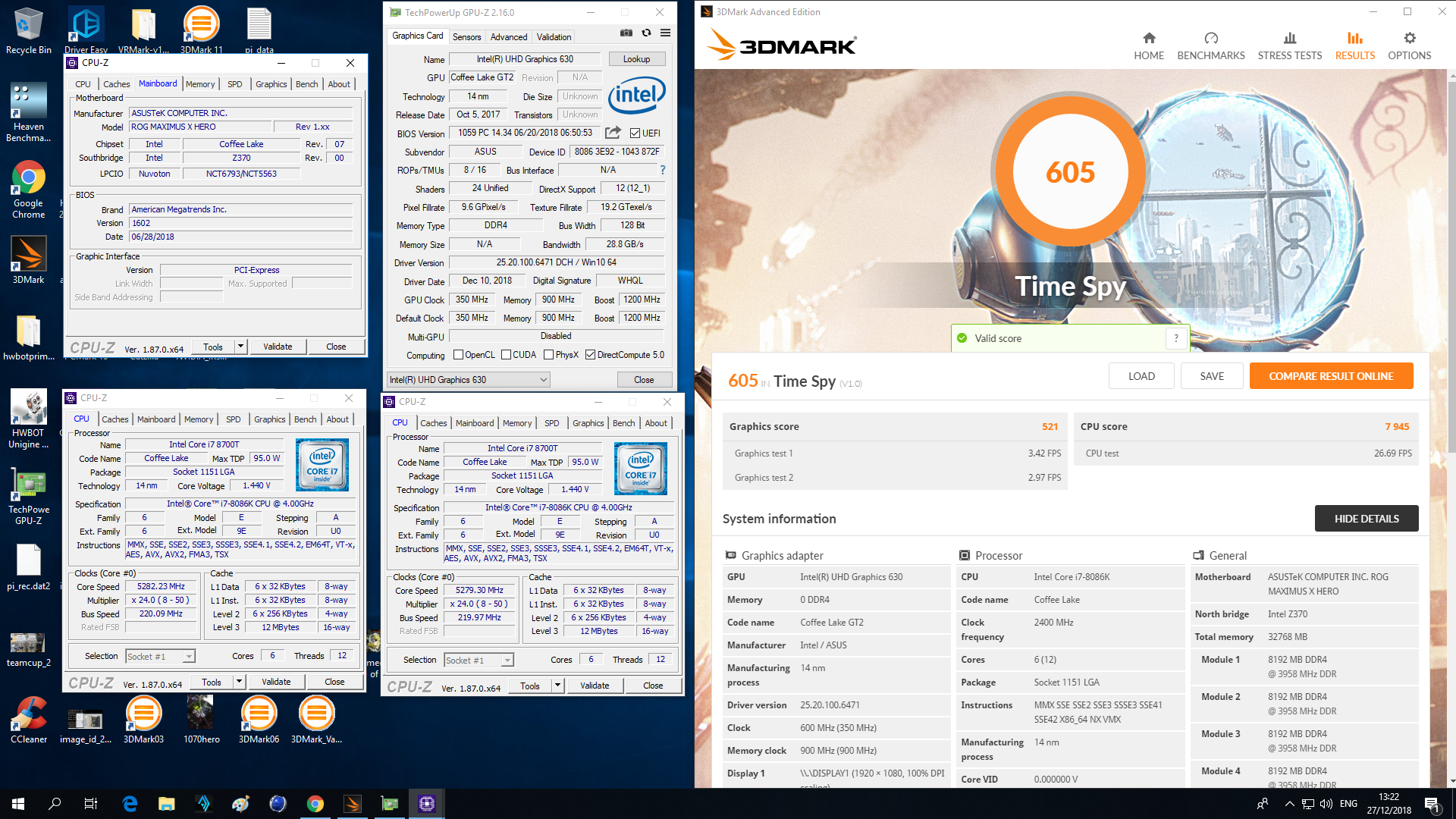The image size is (1456, 819).
Task: Open 3DMark STRESS TESTS section
Action: coord(1289,46)
